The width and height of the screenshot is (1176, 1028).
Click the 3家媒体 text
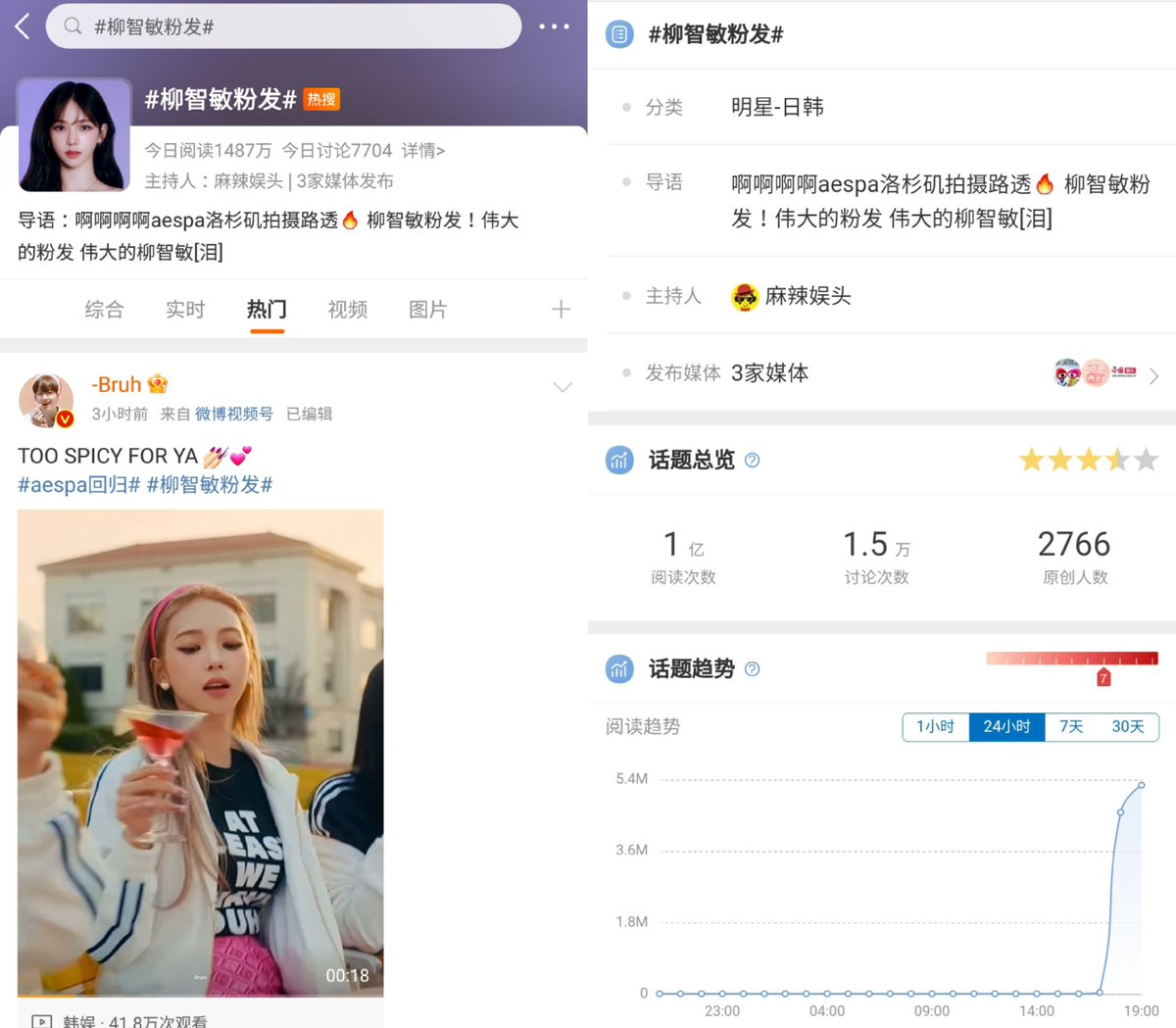[770, 372]
